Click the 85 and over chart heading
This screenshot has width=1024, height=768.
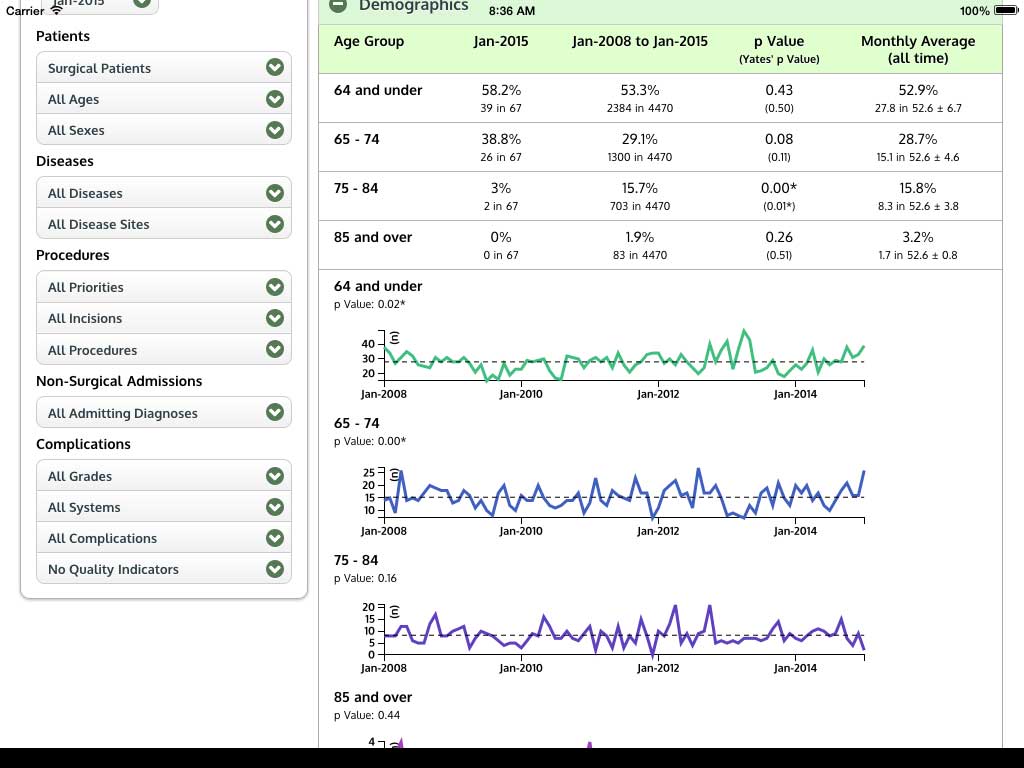tap(373, 697)
